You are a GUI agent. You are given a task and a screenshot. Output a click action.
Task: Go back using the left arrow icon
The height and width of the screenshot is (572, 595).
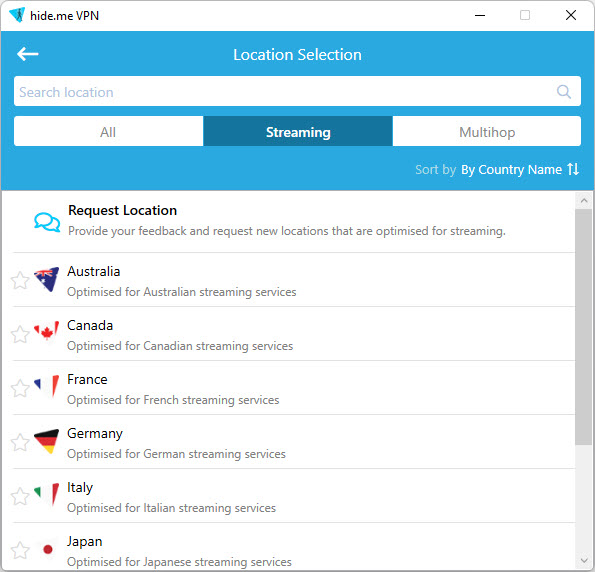[x=27, y=54]
